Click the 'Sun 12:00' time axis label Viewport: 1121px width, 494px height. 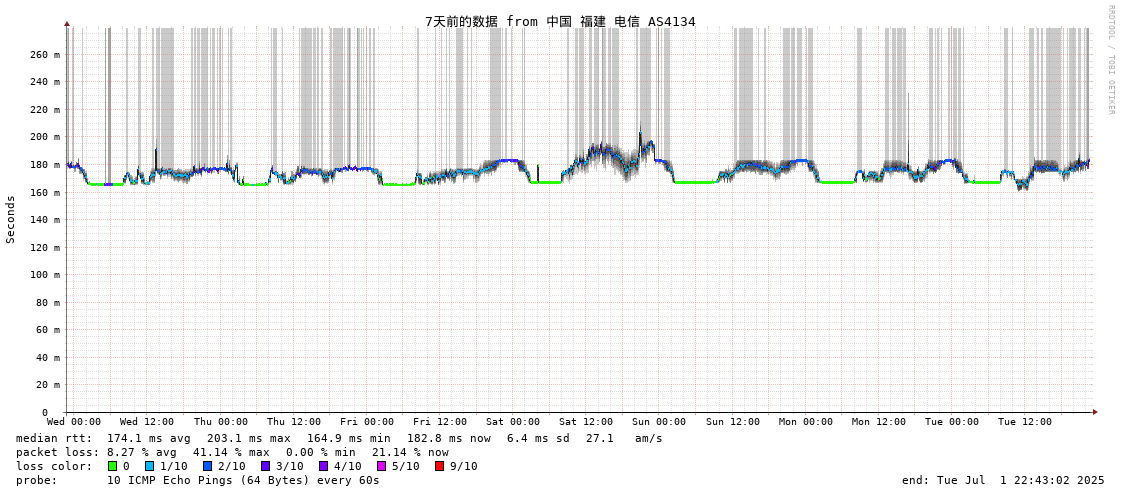(x=733, y=423)
